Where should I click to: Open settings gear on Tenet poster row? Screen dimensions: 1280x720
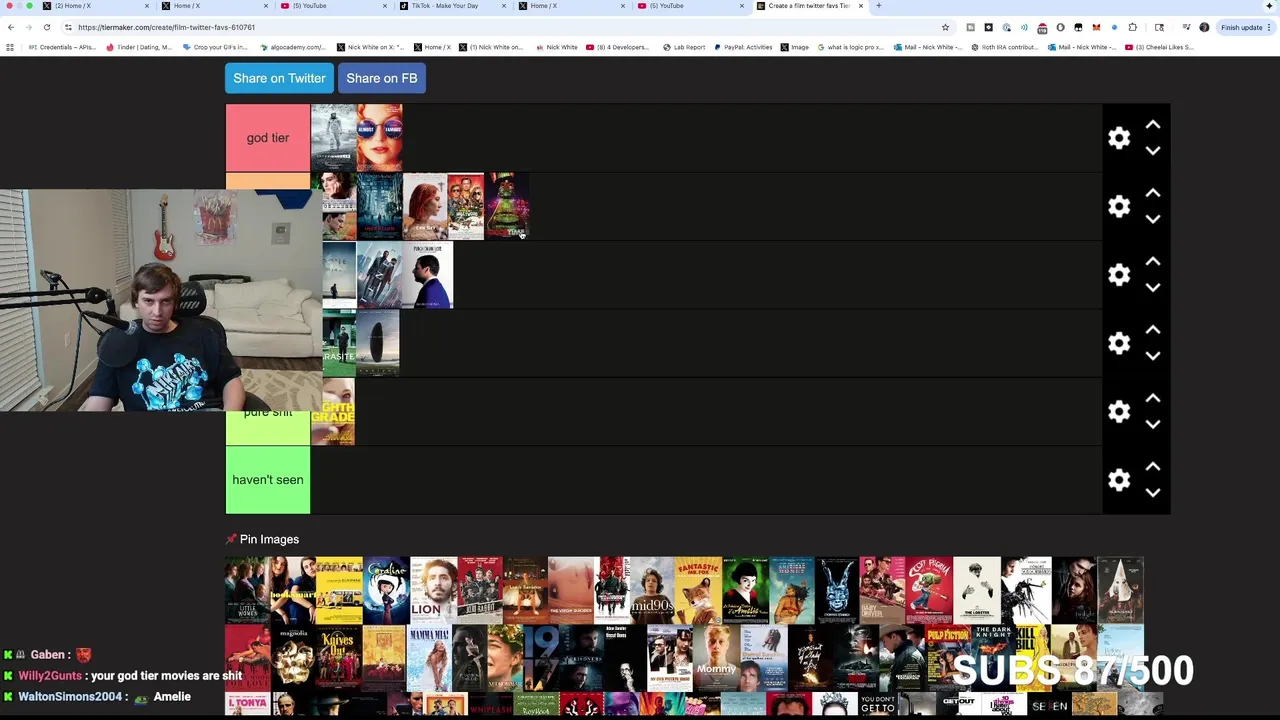pos(1119,275)
